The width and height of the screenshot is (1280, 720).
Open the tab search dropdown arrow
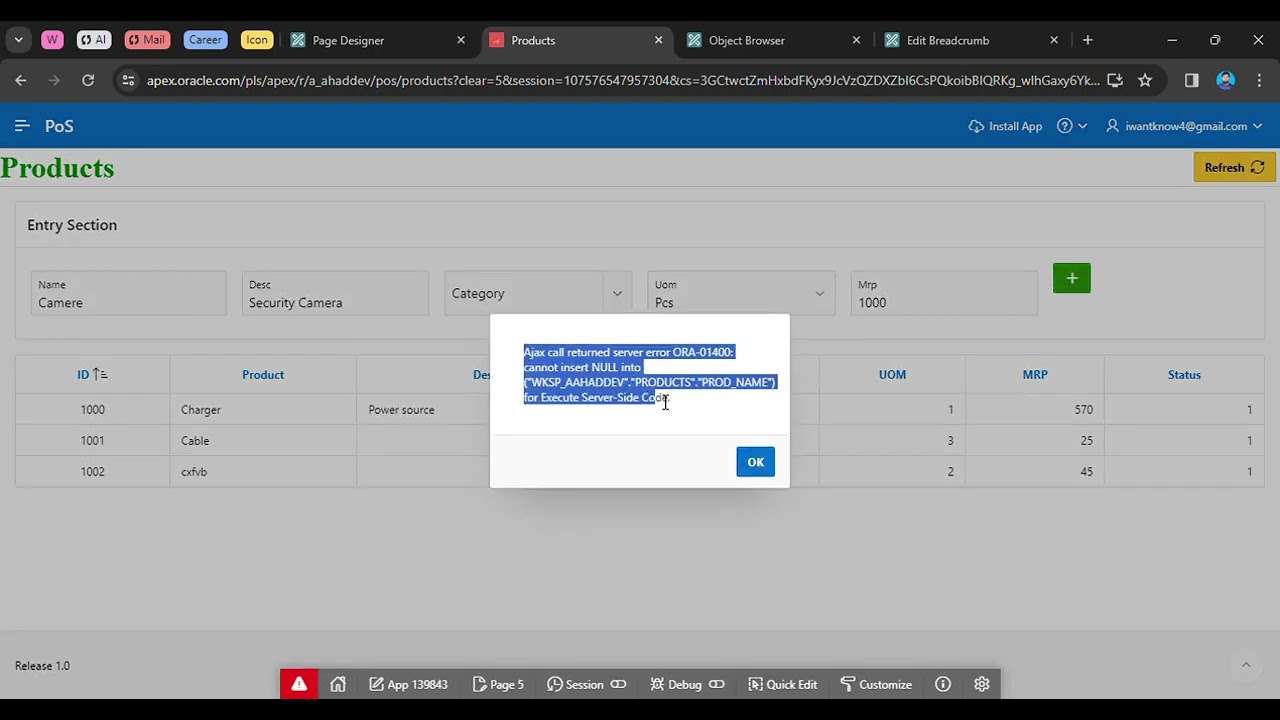pos(19,40)
